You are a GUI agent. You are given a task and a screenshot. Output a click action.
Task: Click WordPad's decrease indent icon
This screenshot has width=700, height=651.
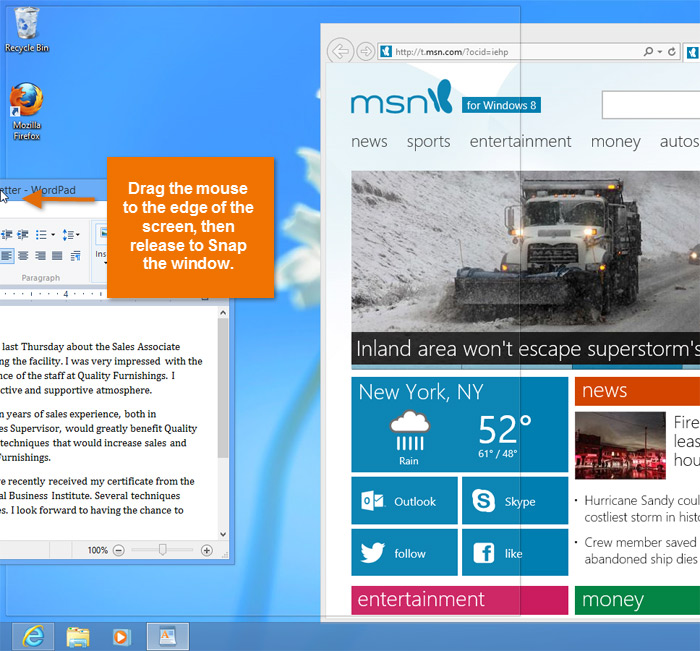click(7, 234)
